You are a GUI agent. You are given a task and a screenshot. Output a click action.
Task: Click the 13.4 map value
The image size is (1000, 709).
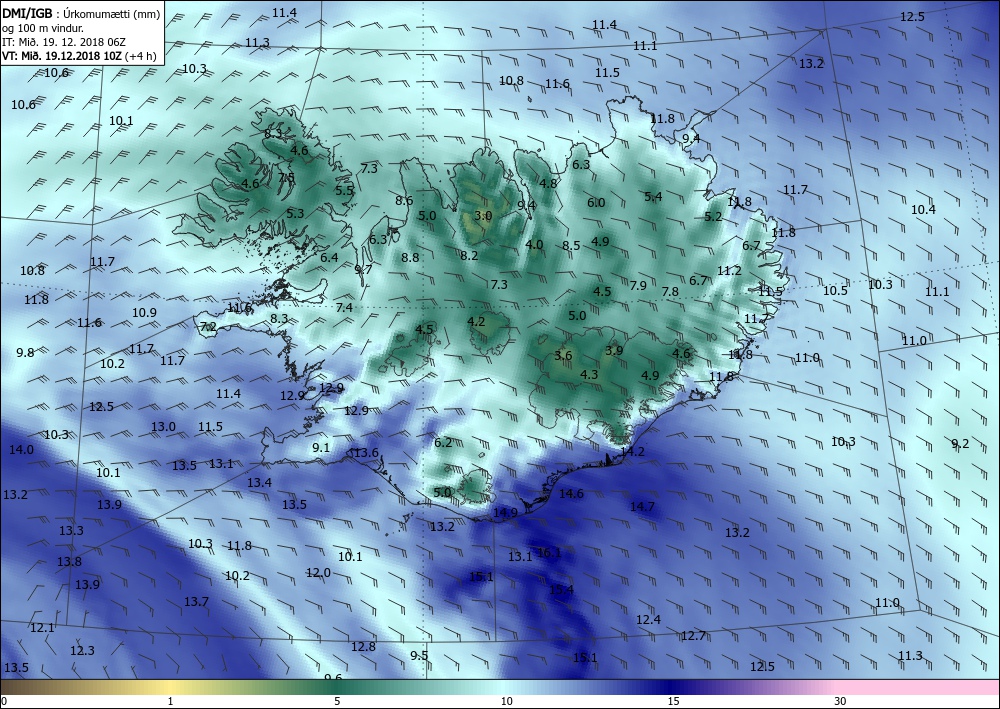tap(260, 483)
